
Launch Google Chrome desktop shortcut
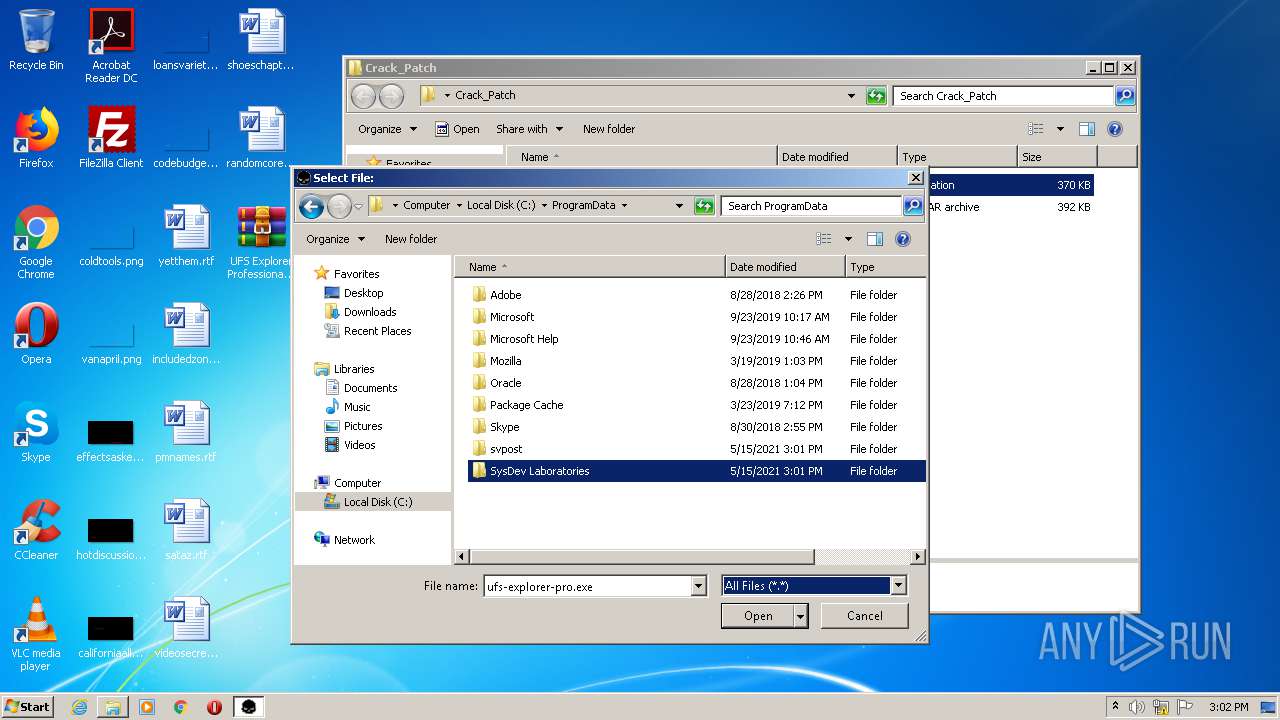click(x=36, y=242)
